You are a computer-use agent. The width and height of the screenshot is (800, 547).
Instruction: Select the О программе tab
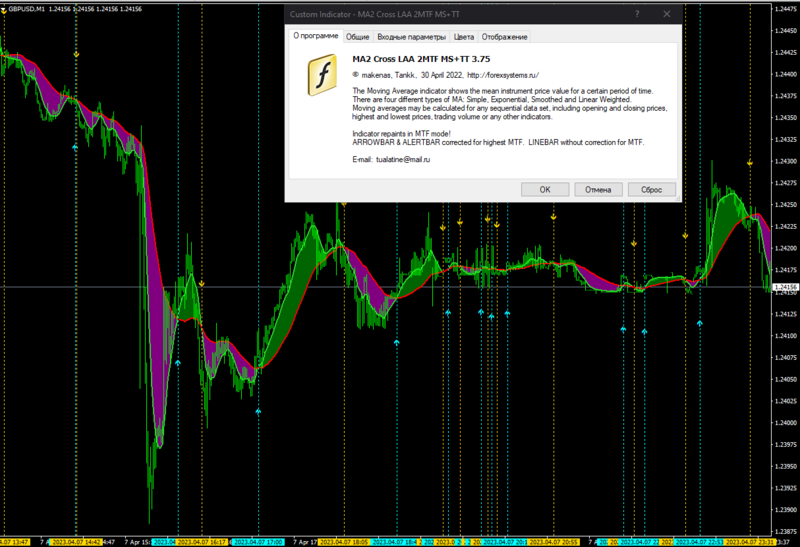click(x=315, y=36)
